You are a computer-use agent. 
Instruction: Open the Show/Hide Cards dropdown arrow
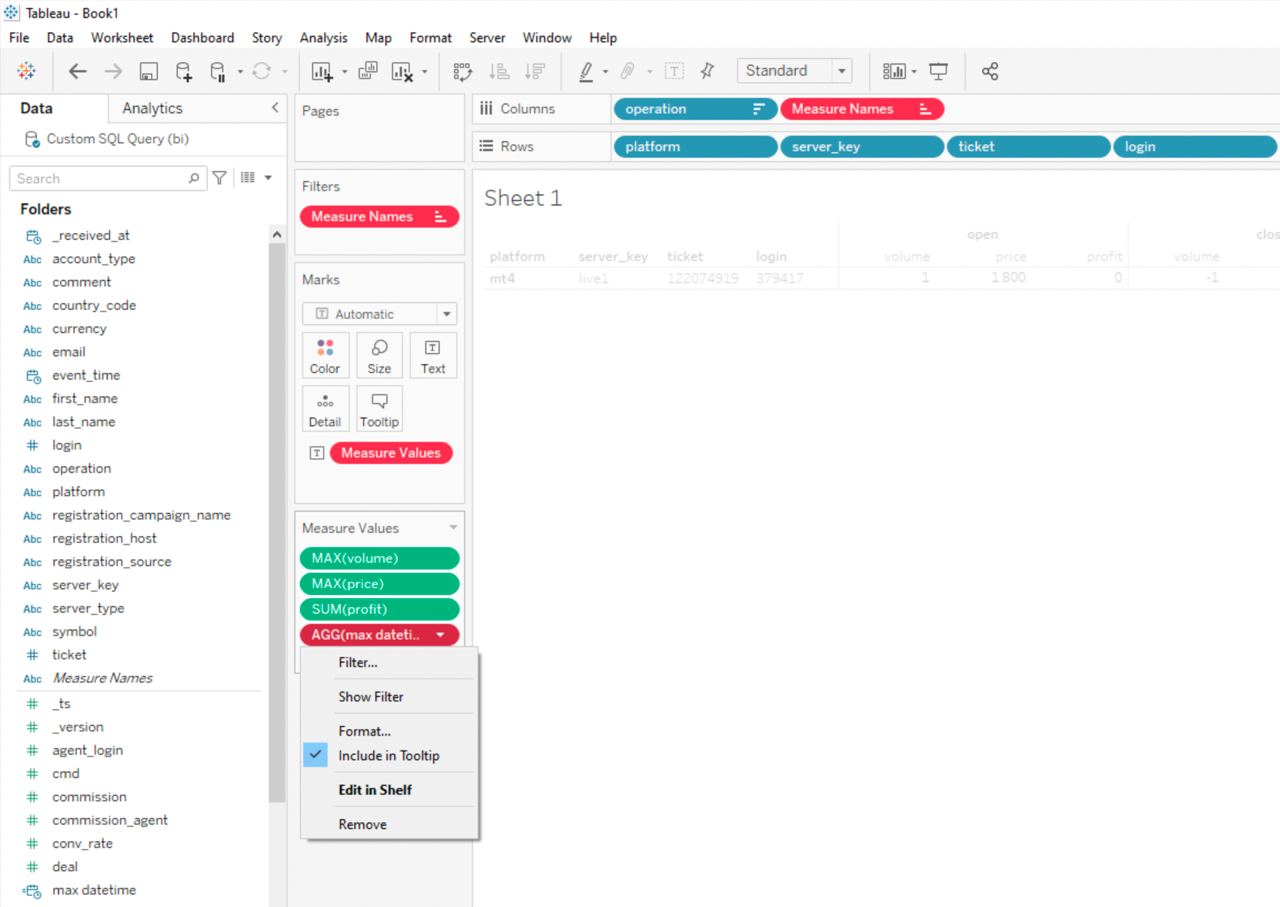[x=914, y=72]
